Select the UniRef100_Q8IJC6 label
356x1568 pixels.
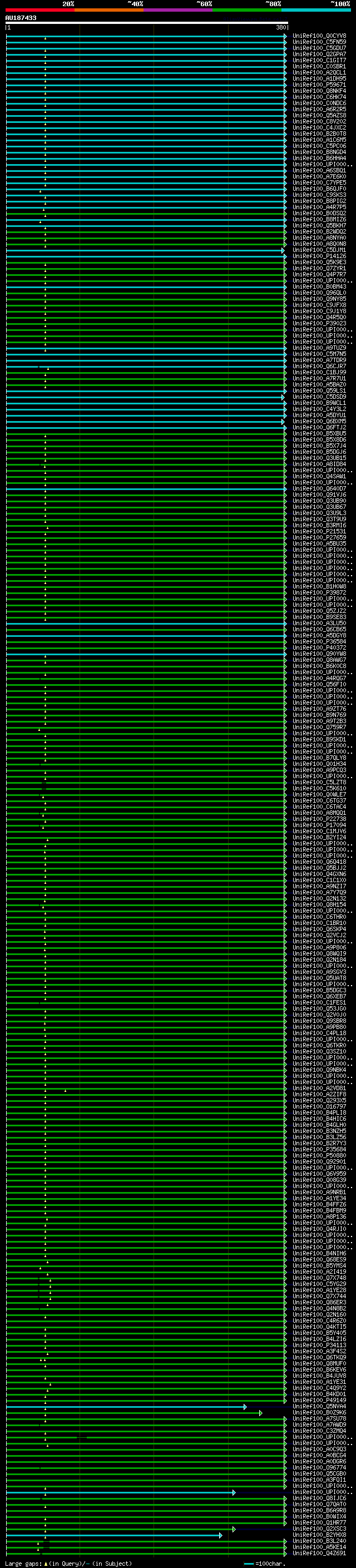pos(319,1498)
